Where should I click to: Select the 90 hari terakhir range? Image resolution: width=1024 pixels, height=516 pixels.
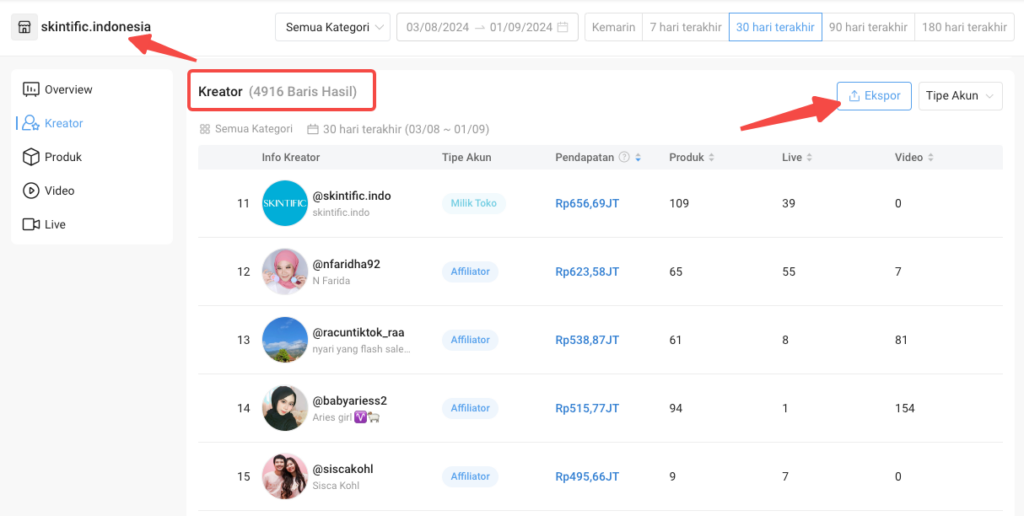(868, 27)
